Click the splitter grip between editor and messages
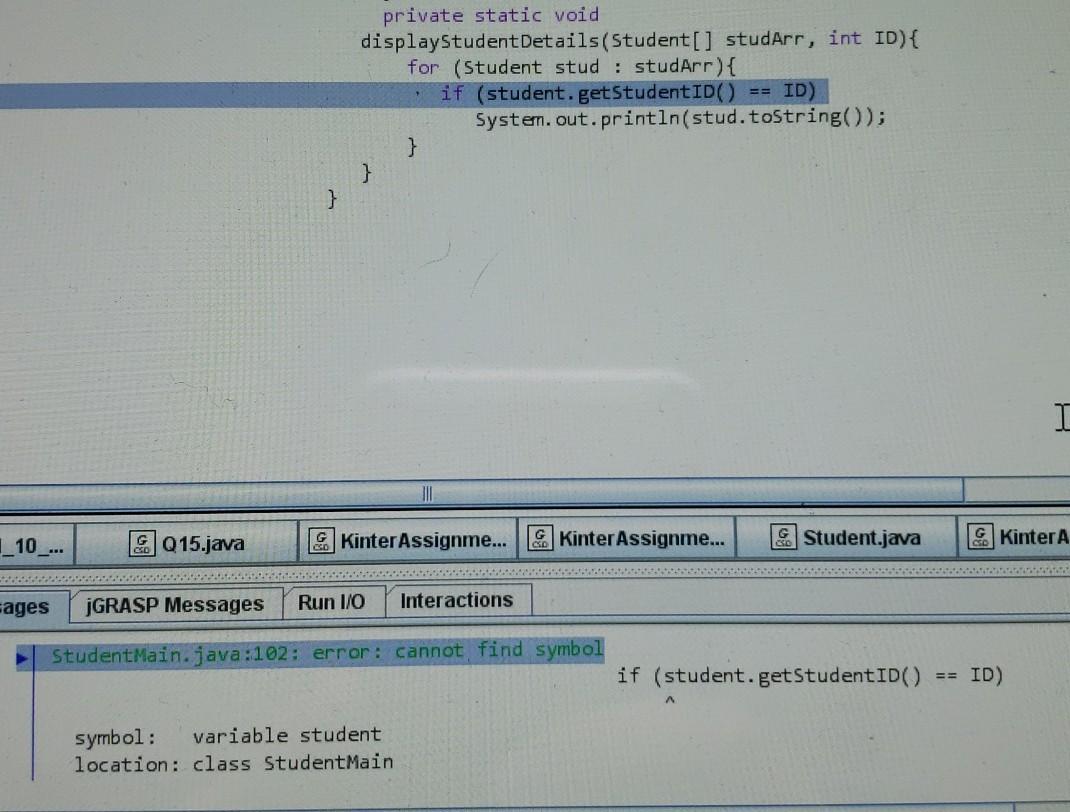Image resolution: width=1070 pixels, height=812 pixels. (427, 492)
